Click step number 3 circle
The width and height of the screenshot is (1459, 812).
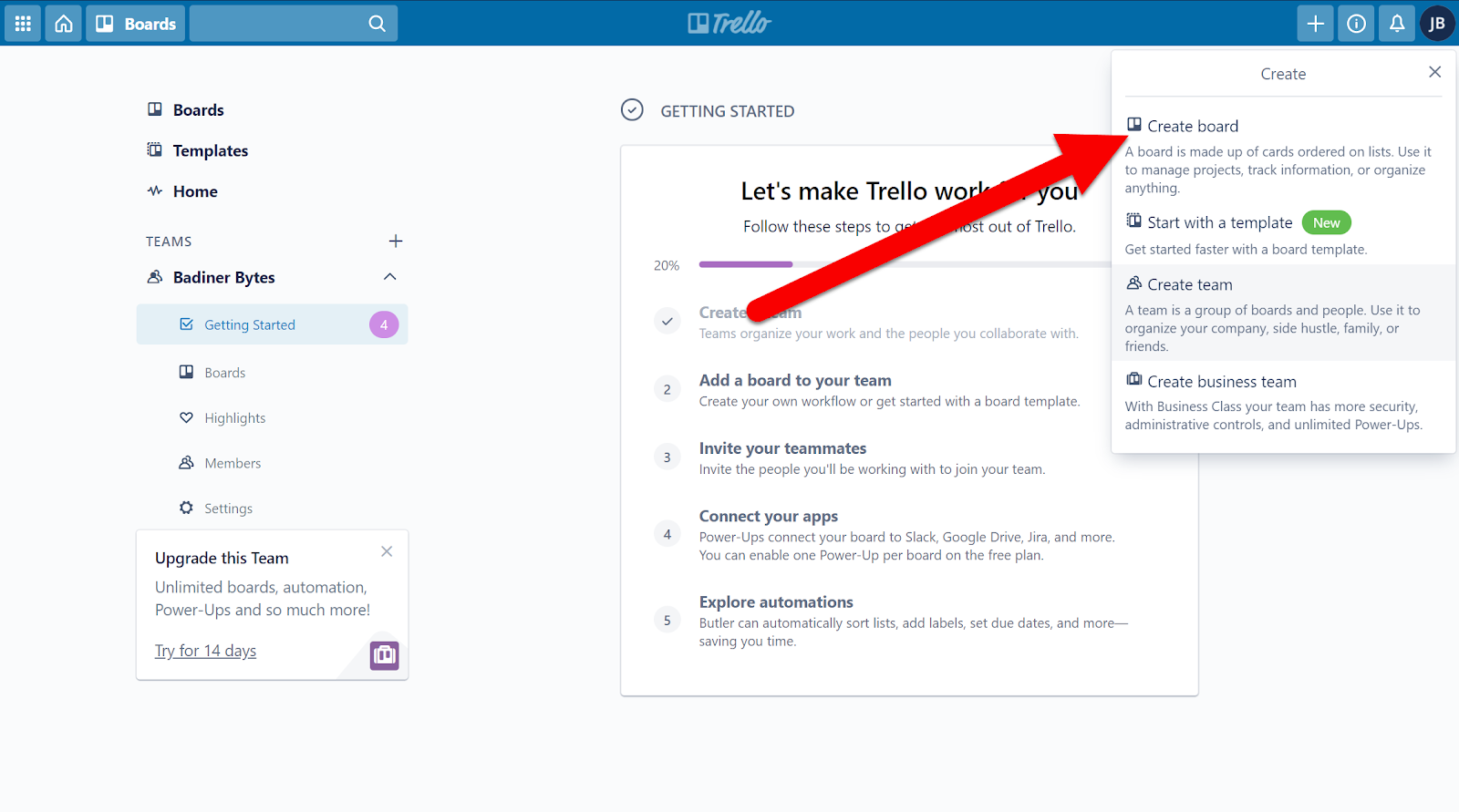pos(667,457)
